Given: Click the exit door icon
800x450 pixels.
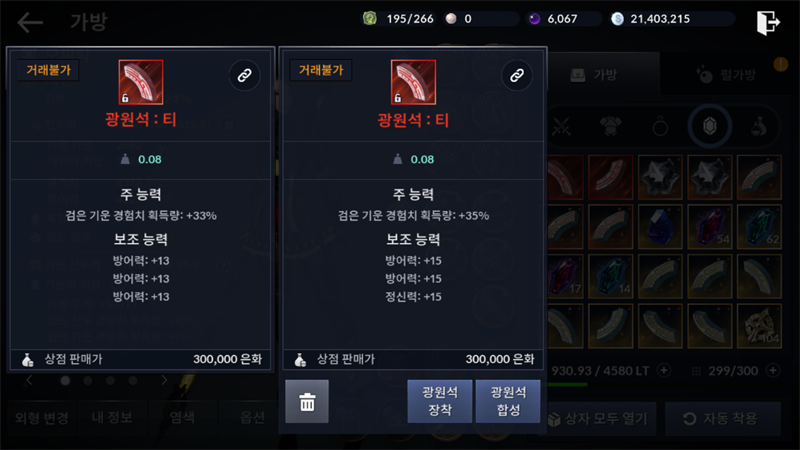Looking at the screenshot, I should (x=768, y=22).
